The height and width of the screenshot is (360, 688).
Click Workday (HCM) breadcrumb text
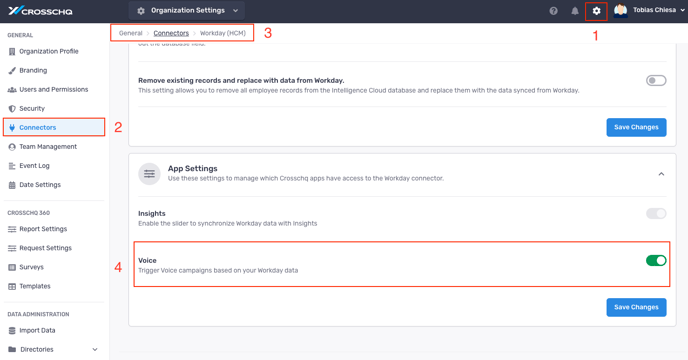pos(223,33)
